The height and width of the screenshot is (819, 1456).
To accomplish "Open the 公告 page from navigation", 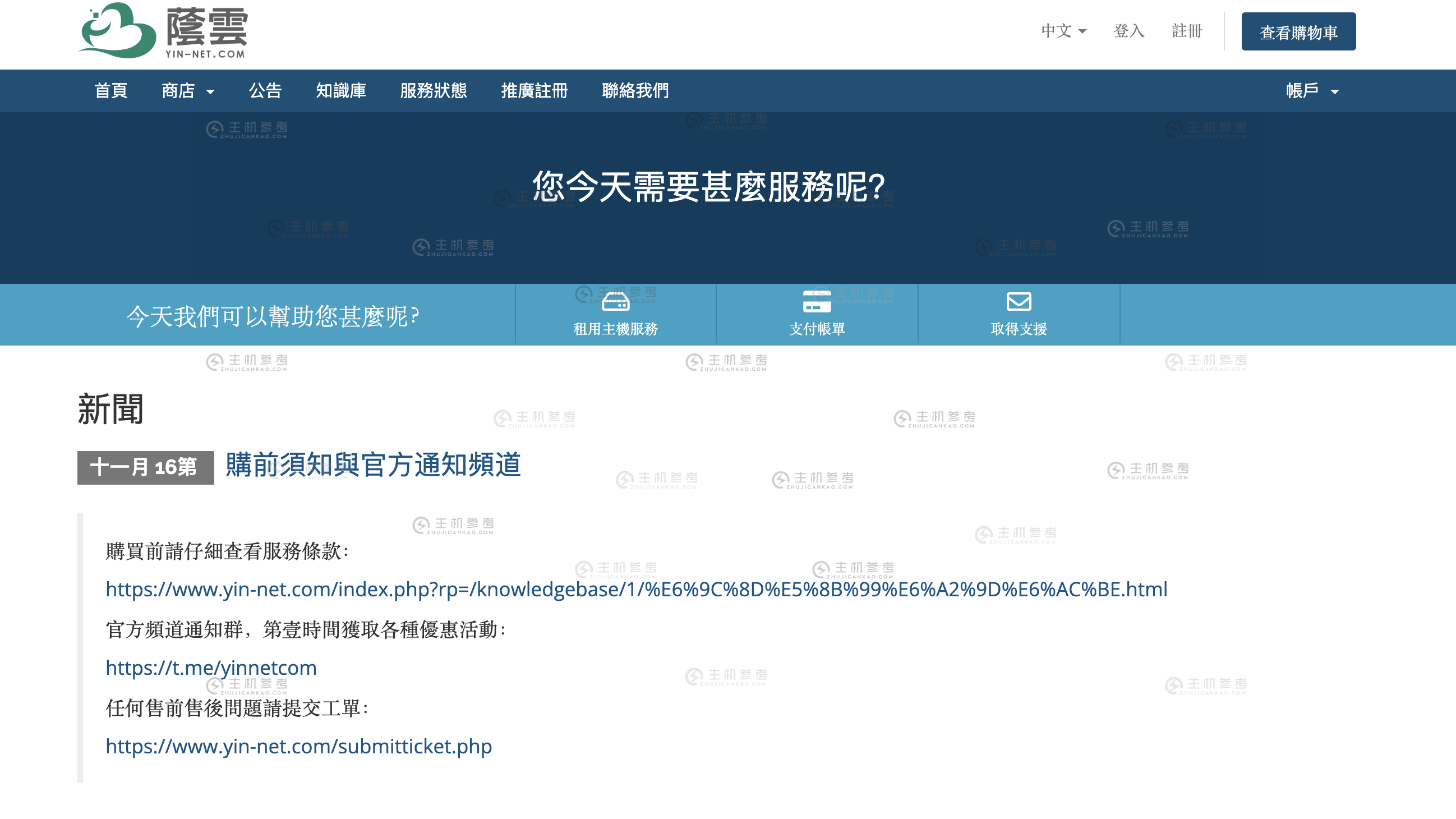I will pos(266,91).
